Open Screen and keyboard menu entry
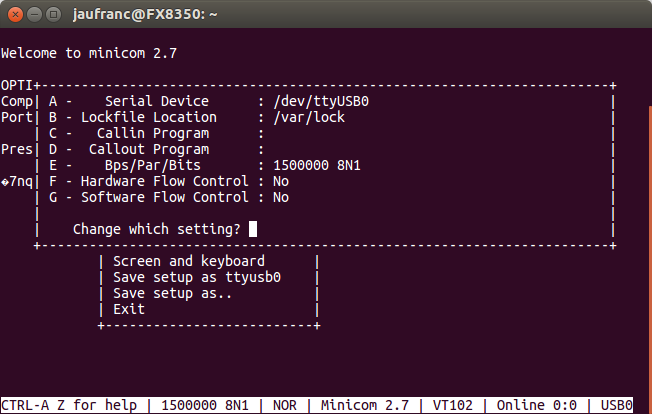652x414 pixels. tap(189, 261)
